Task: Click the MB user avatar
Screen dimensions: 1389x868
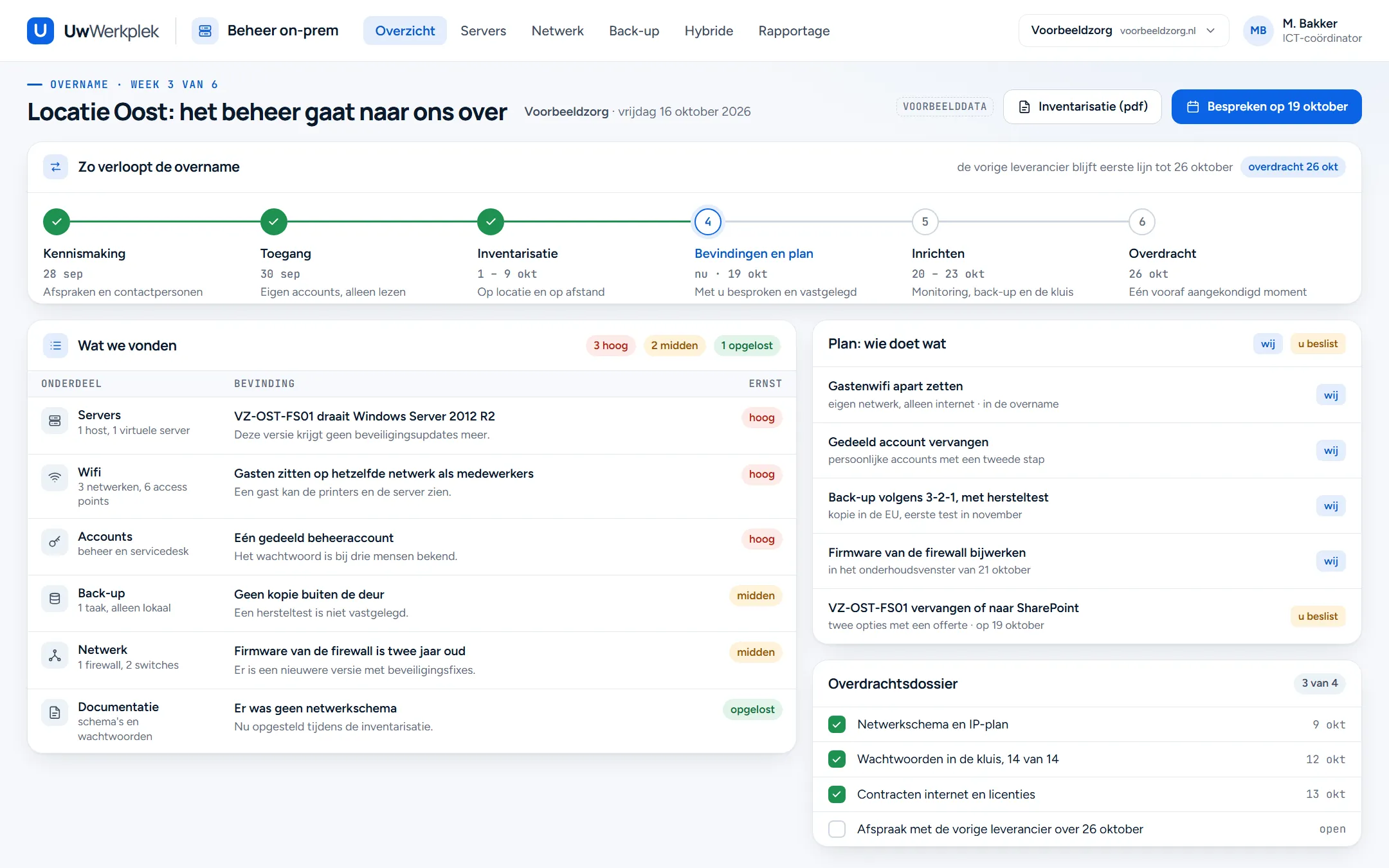Action: point(1258,30)
